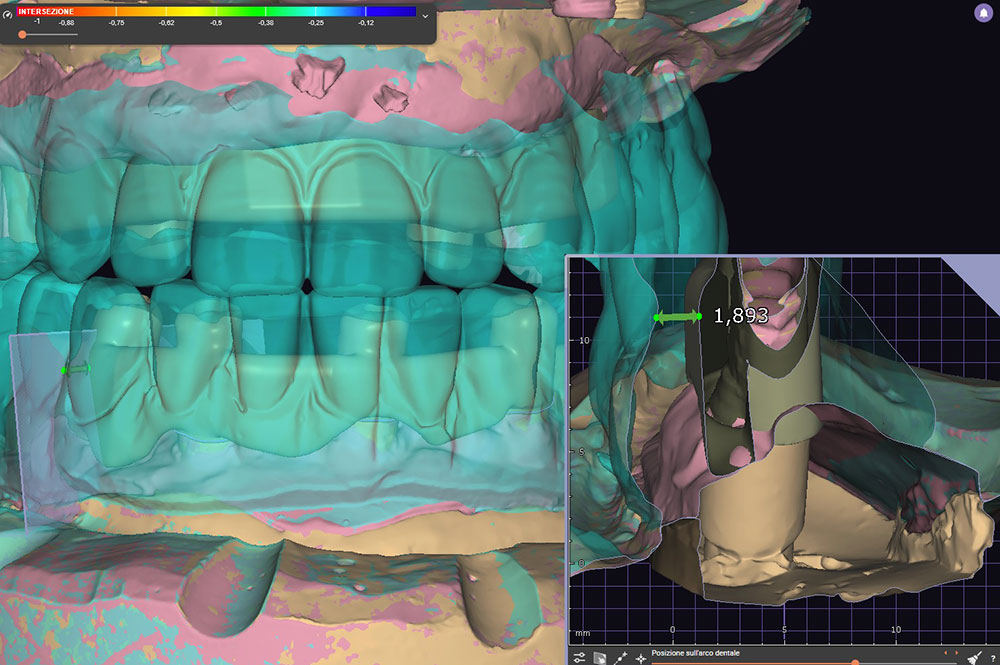Click the 1,893 measurement value label
1000x665 pixels.
point(740,316)
